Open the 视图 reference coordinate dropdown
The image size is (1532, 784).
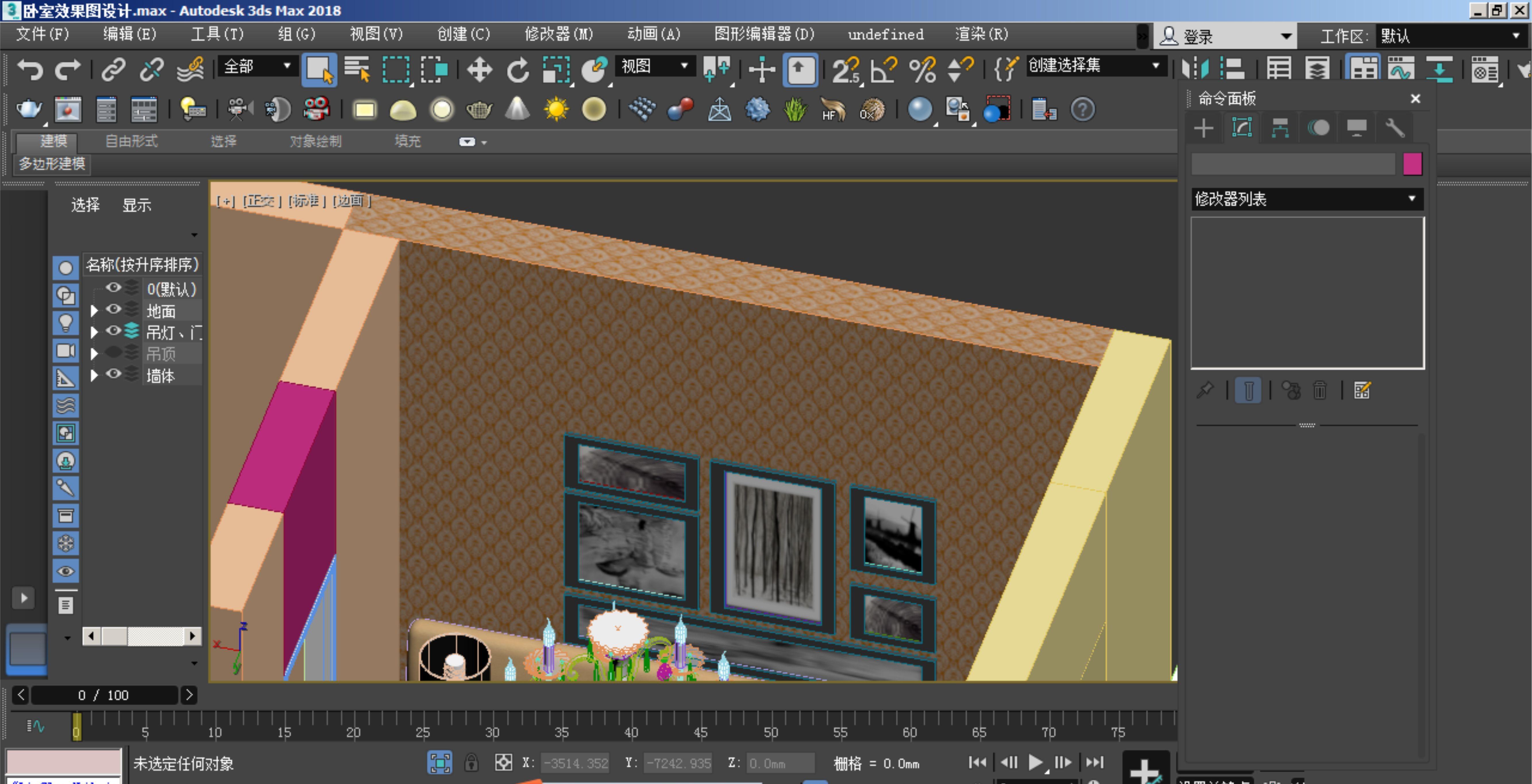click(655, 66)
